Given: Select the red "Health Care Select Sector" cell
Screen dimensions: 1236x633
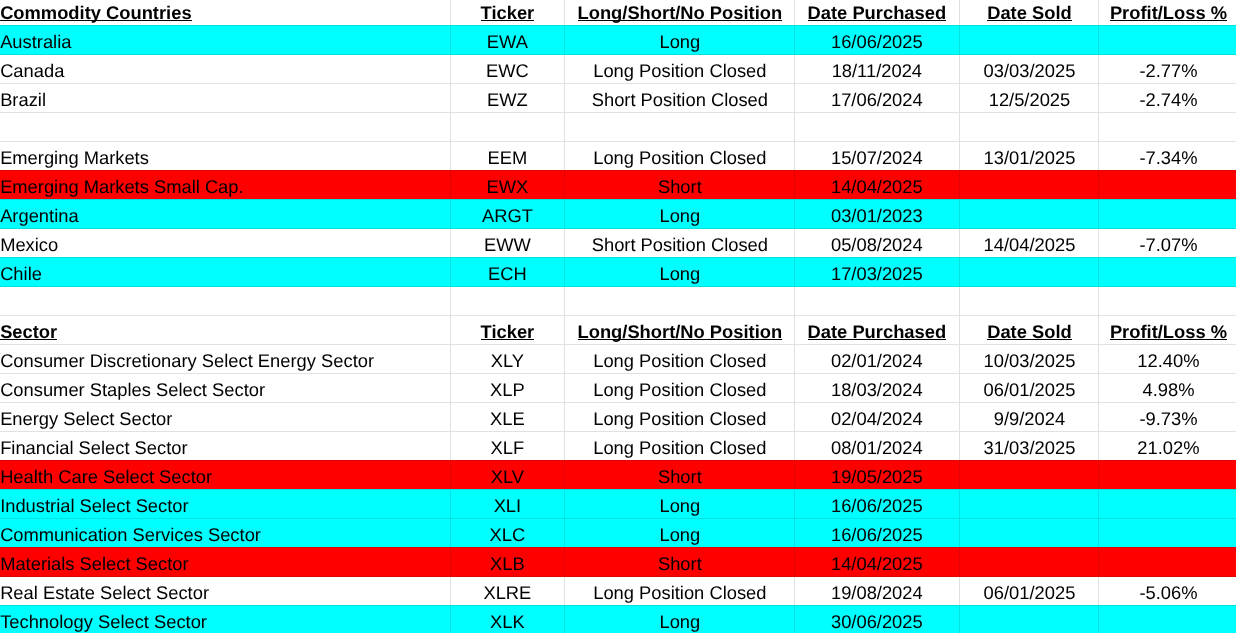Looking at the screenshot, I should [x=106, y=477].
